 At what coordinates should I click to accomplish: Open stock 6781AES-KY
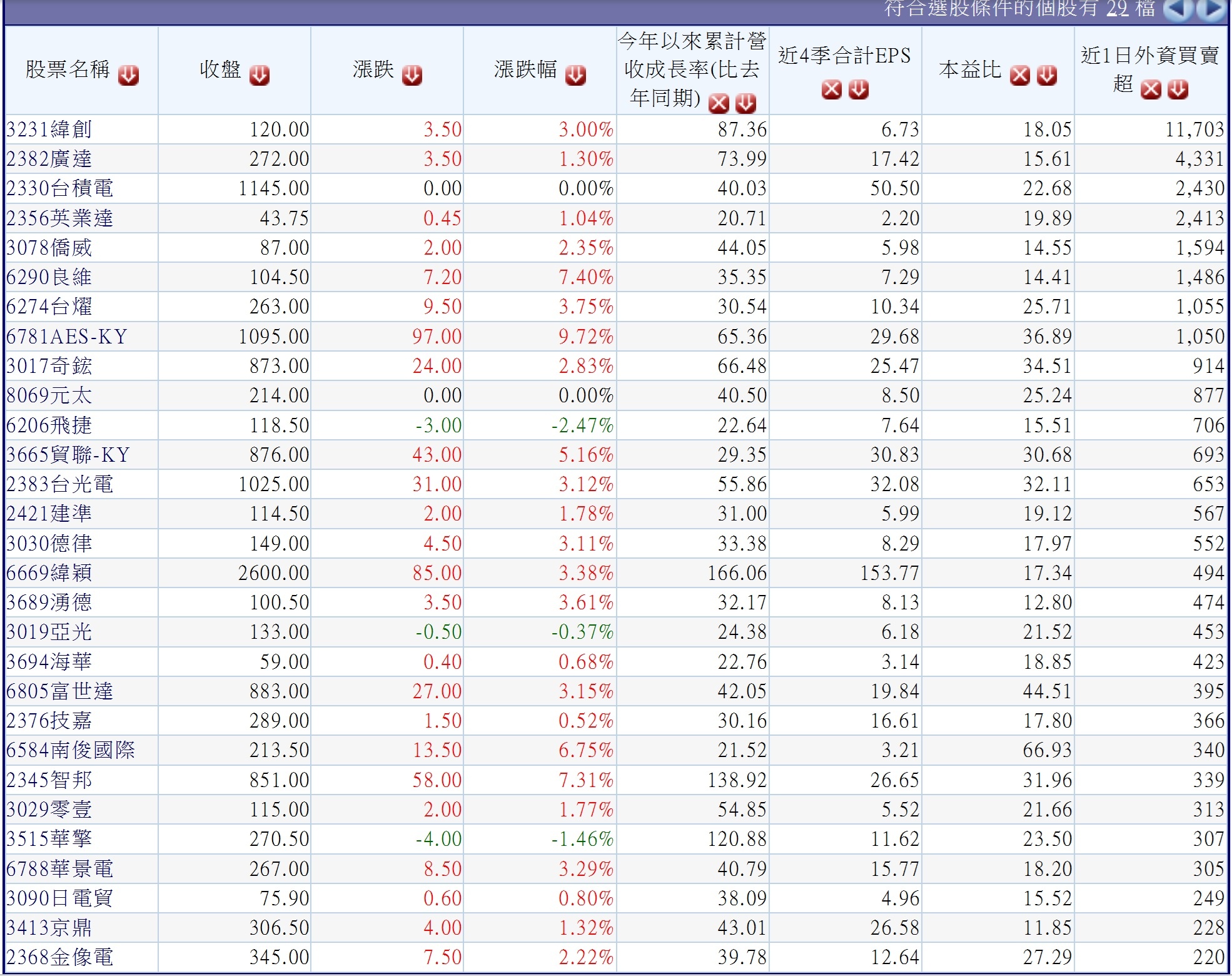click(x=67, y=337)
